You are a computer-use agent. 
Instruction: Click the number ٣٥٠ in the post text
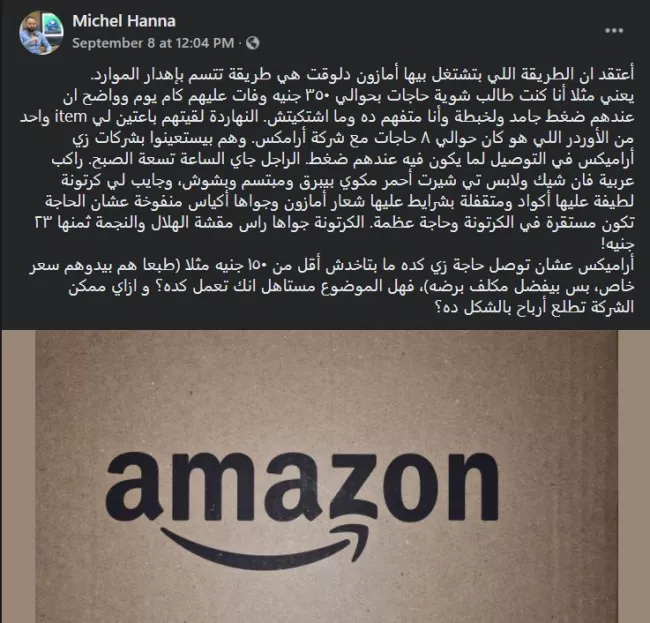(317, 96)
